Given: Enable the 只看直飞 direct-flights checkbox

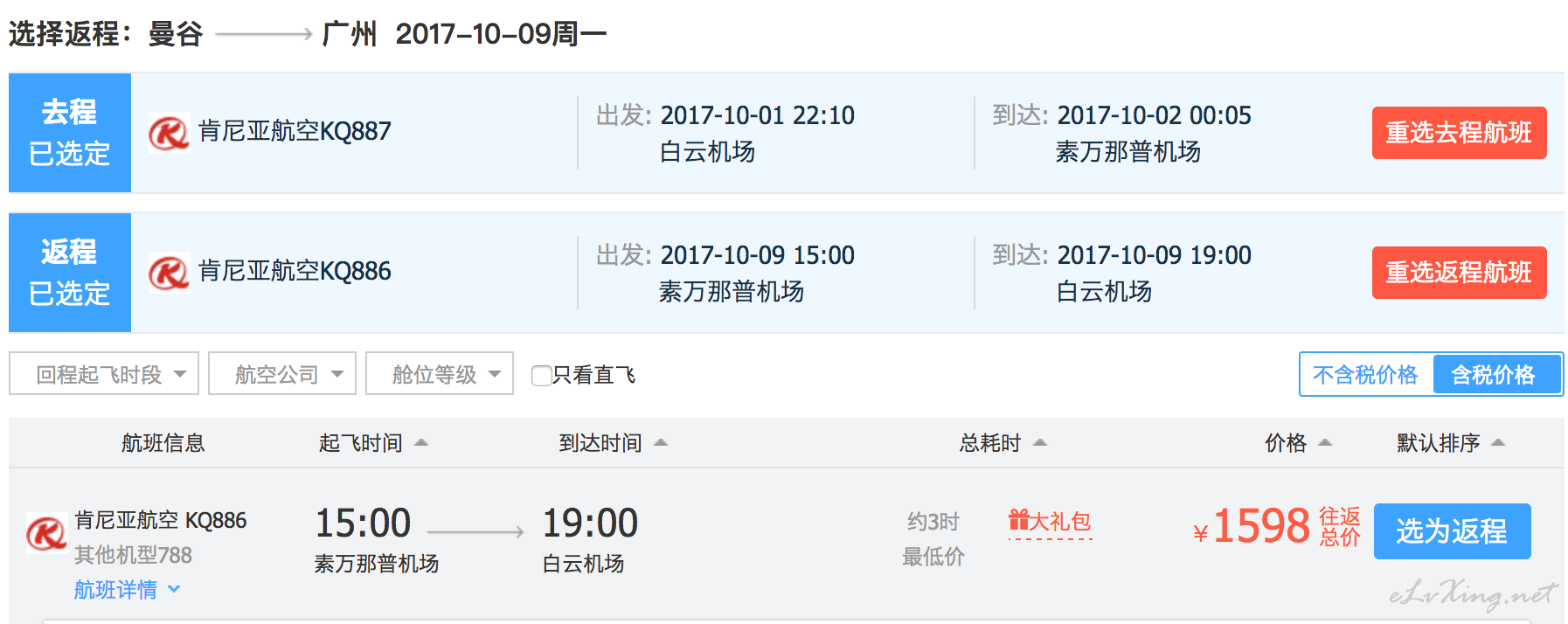Looking at the screenshot, I should click(x=541, y=376).
